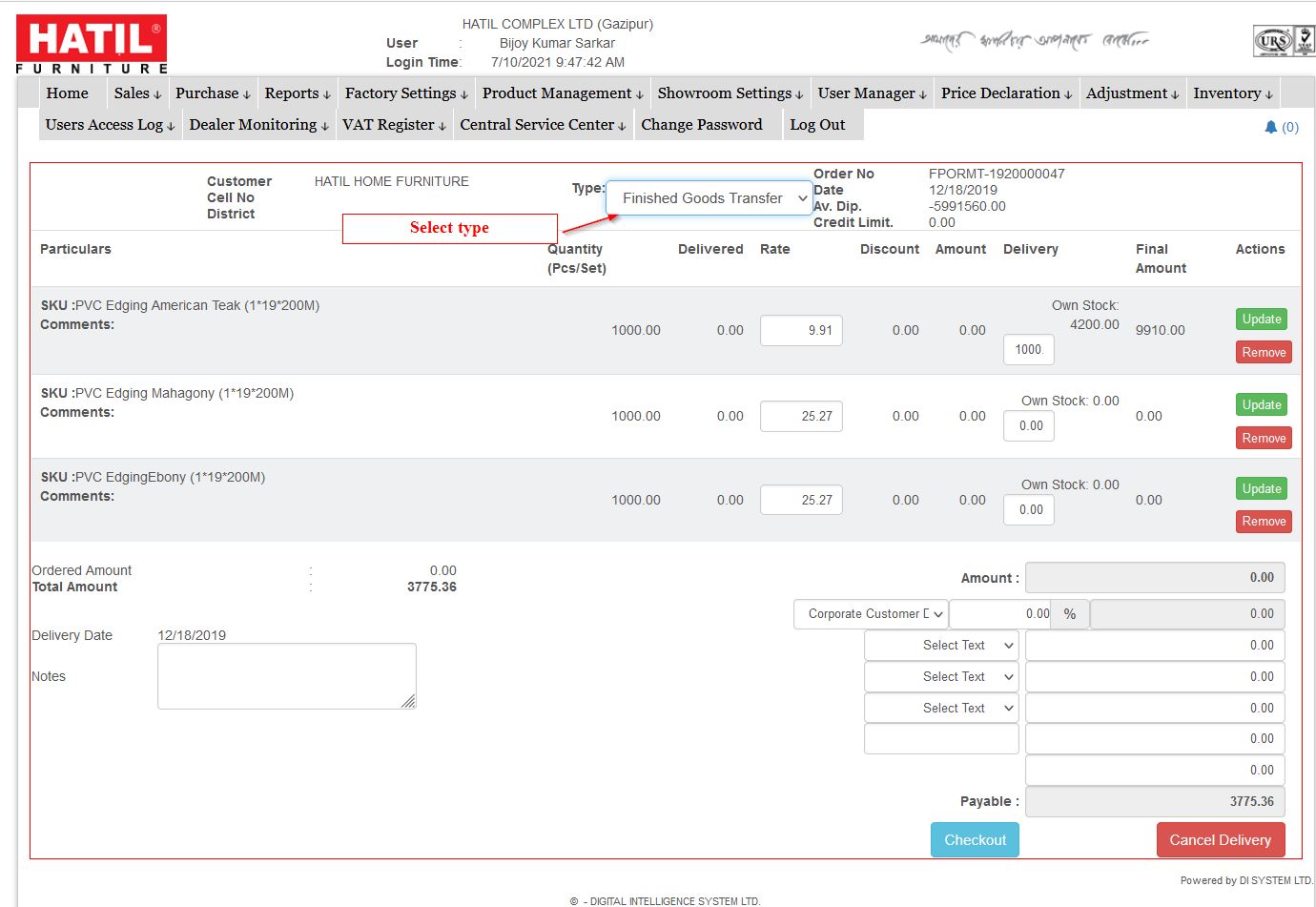
Task: Update the PVC EdgingEbony row
Action: (x=1262, y=489)
